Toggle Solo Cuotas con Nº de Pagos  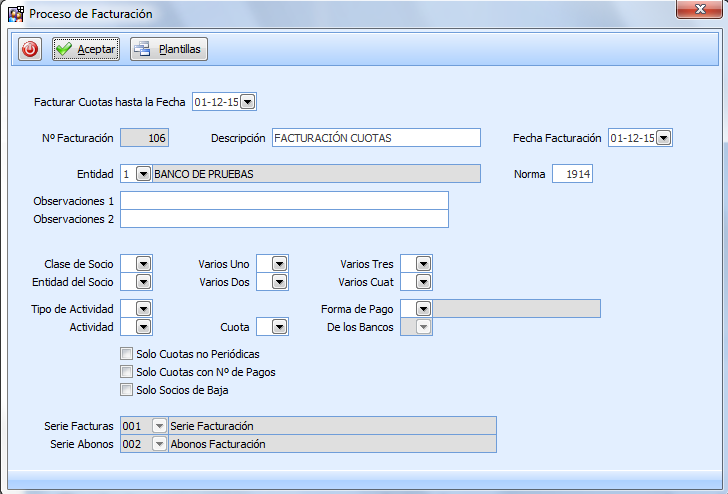tap(126, 372)
